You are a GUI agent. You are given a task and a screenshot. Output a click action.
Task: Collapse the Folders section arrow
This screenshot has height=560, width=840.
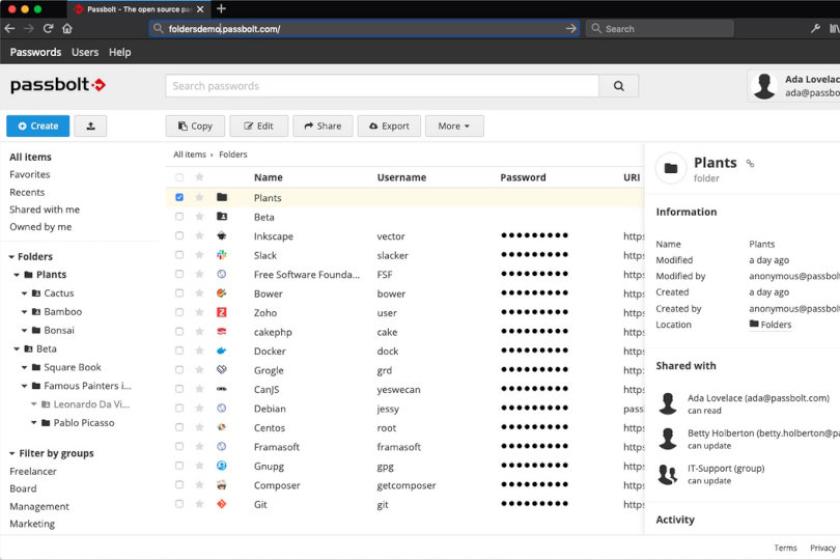(11, 257)
